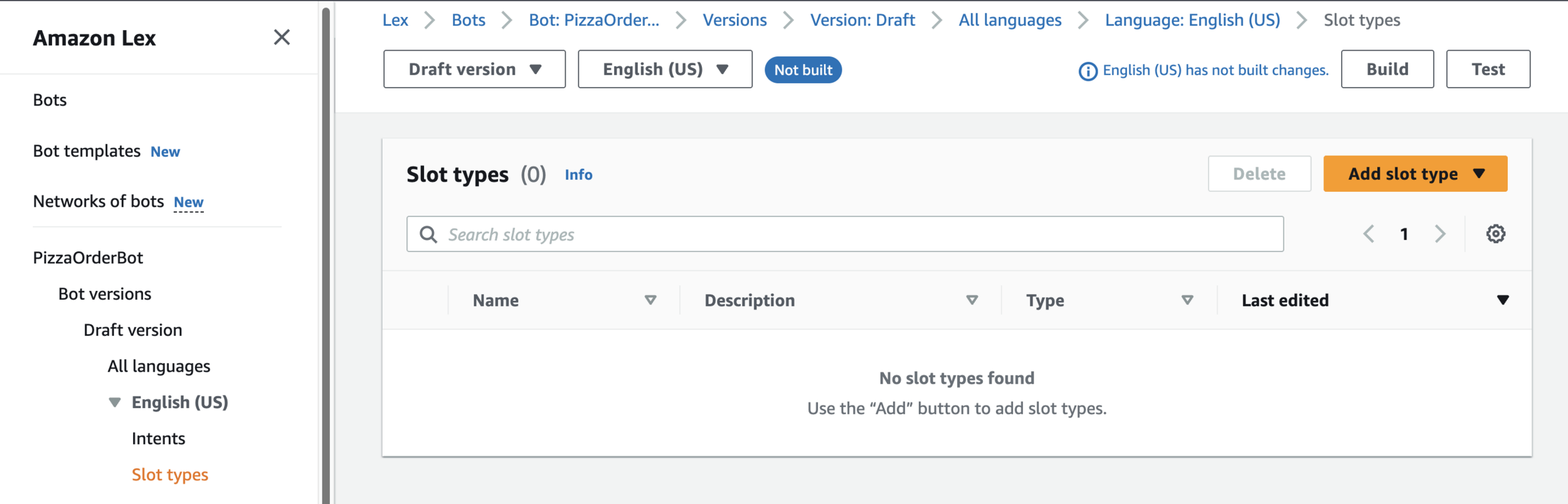Click the Type column header
The width and height of the screenshot is (1568, 504).
coord(1045,301)
